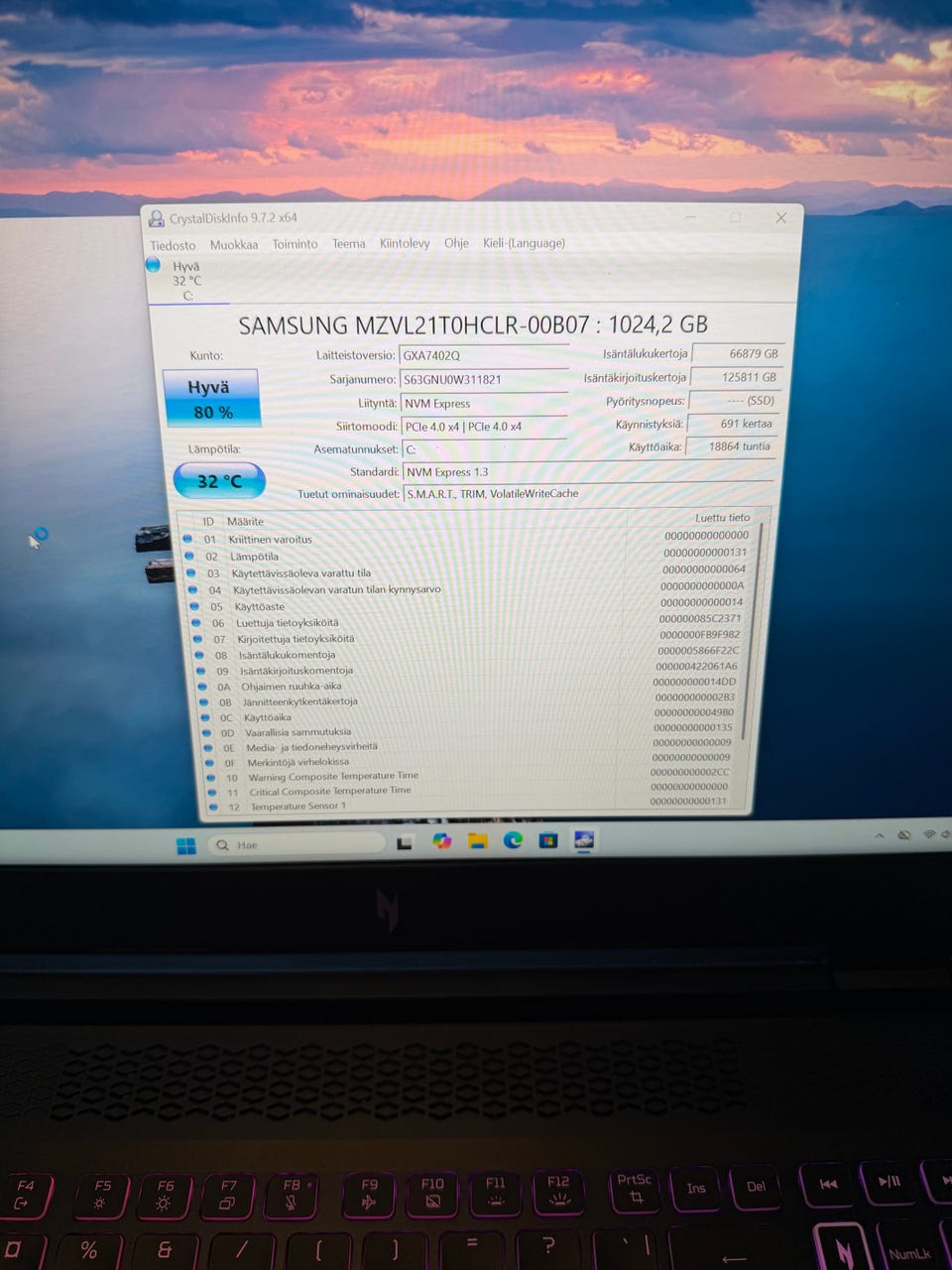Click the serial number field S63GNU0W311821
Viewport: 952px width, 1270px height.
tap(483, 379)
